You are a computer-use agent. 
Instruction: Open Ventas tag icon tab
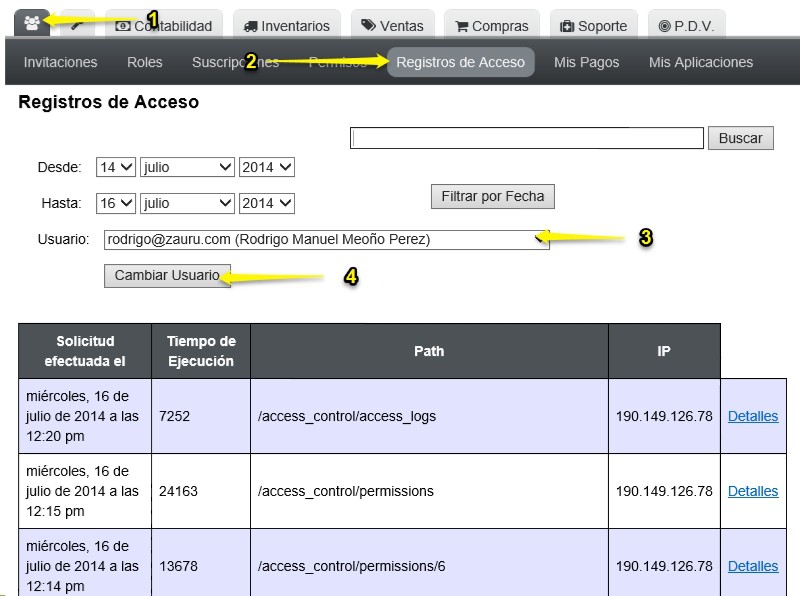pos(392,24)
